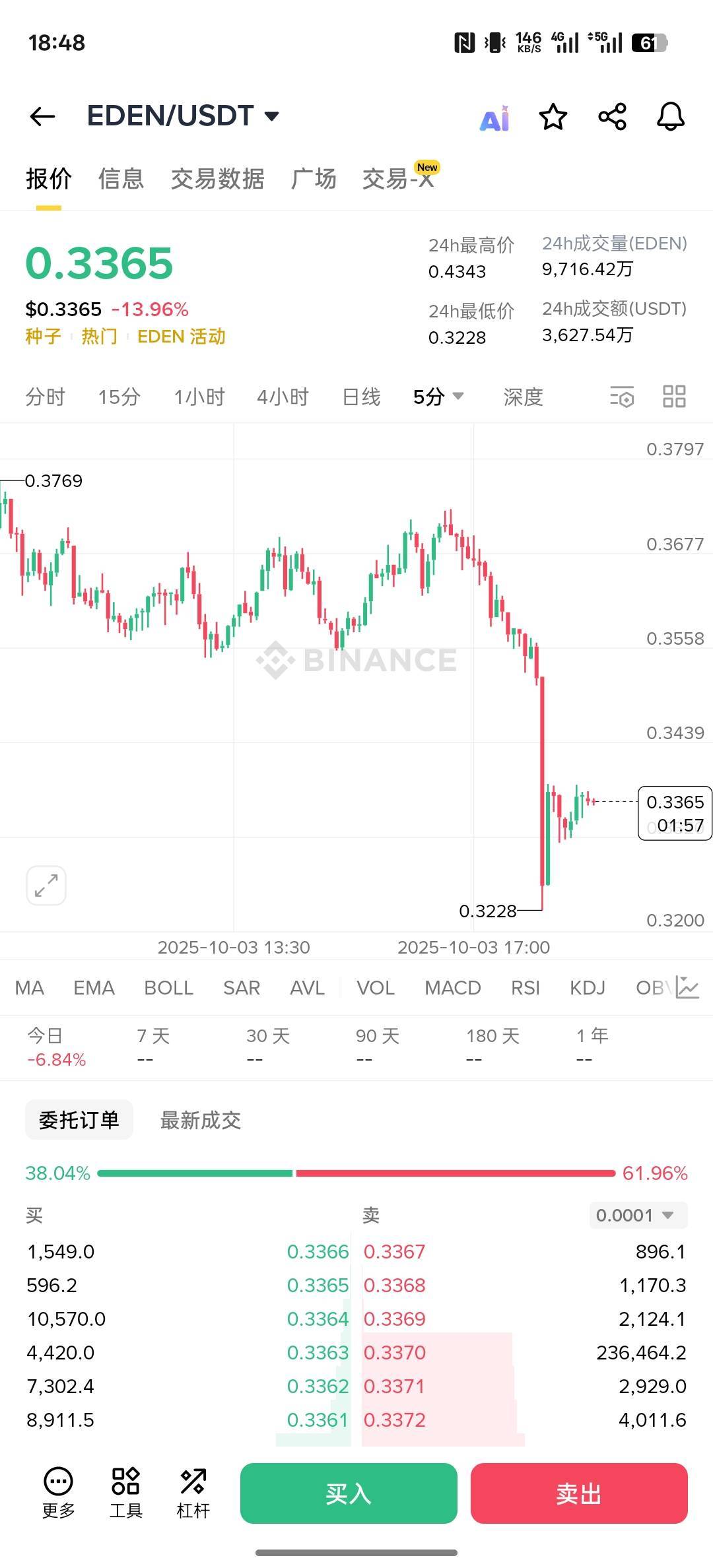Screen dimensions: 713x1568
Task: Expand chart to fullscreen
Action: pos(46,885)
